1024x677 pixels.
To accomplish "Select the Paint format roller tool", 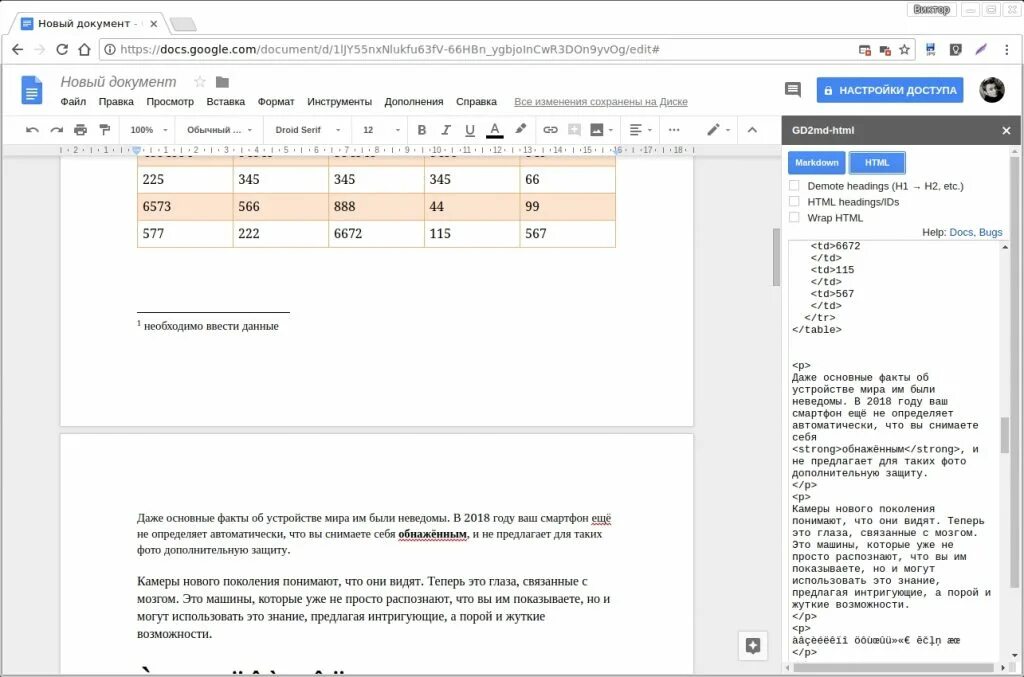I will coord(104,130).
